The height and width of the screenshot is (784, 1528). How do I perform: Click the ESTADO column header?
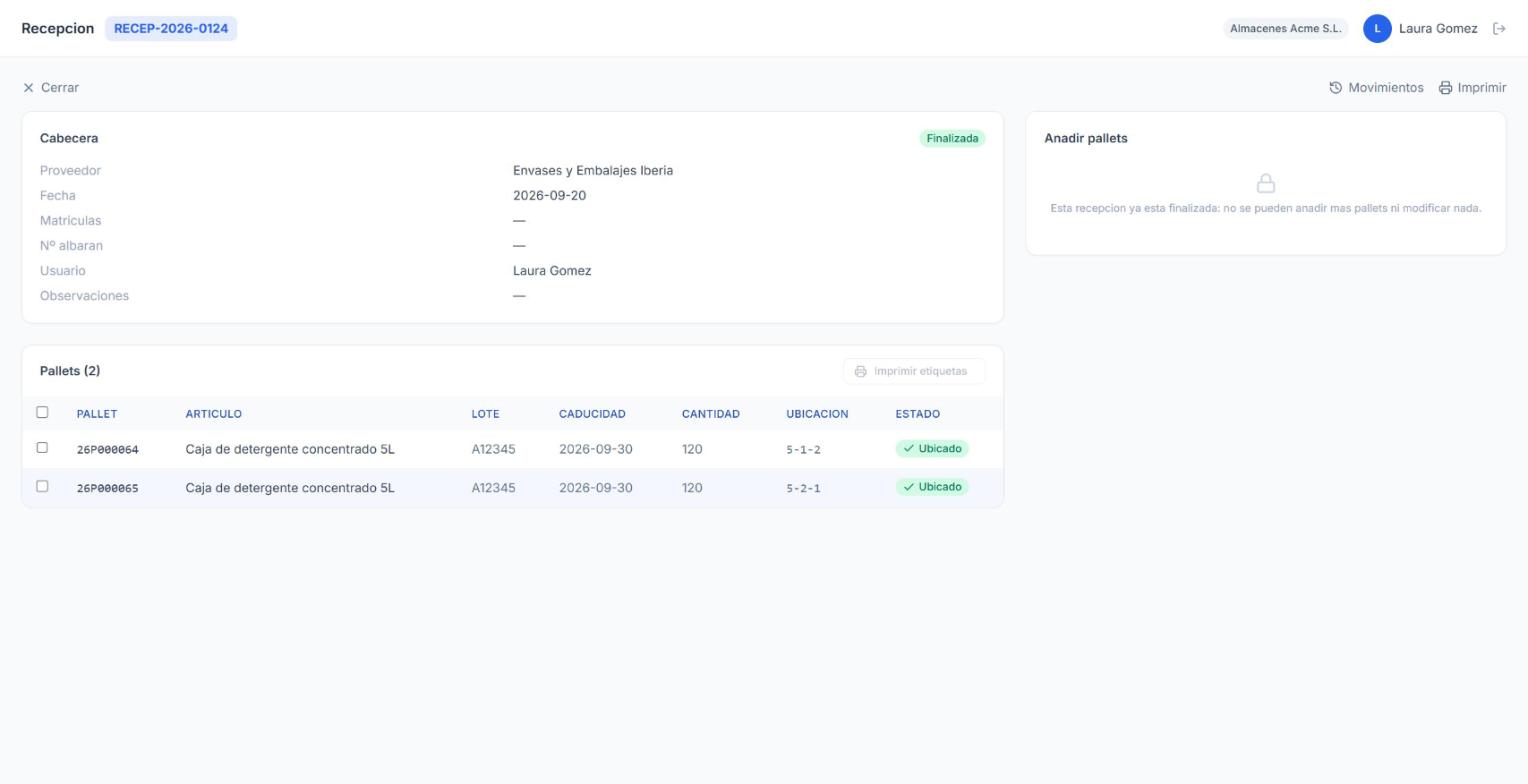point(918,414)
